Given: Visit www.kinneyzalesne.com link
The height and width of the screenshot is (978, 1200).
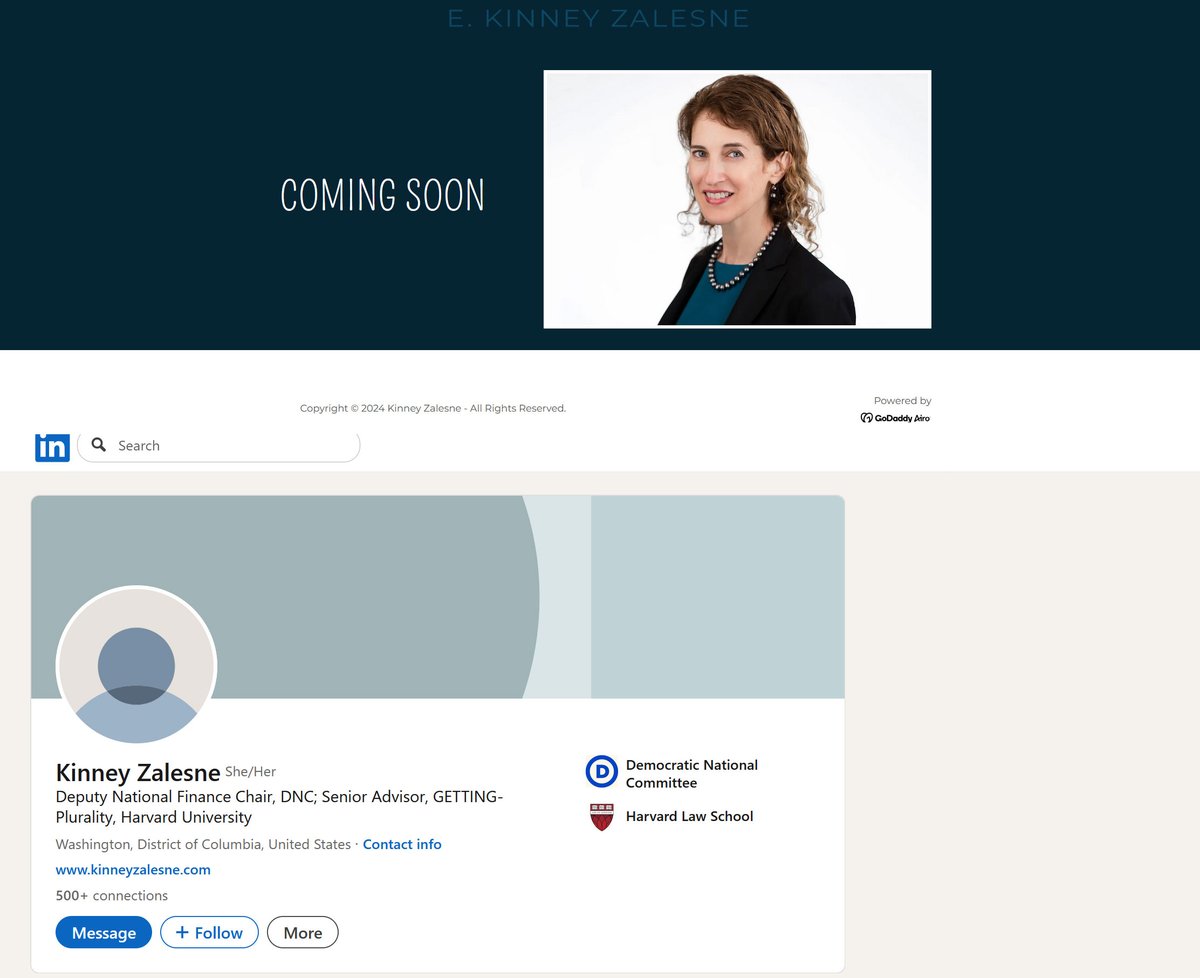Looking at the screenshot, I should (133, 869).
